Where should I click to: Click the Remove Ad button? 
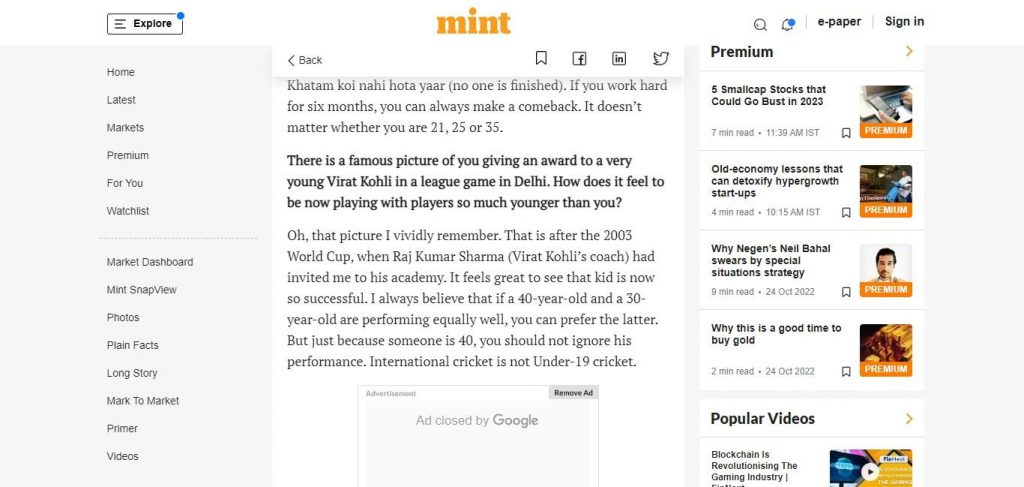(x=573, y=392)
